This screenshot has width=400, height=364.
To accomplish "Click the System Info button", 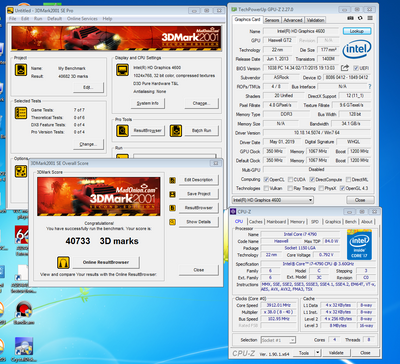I will [148, 103].
